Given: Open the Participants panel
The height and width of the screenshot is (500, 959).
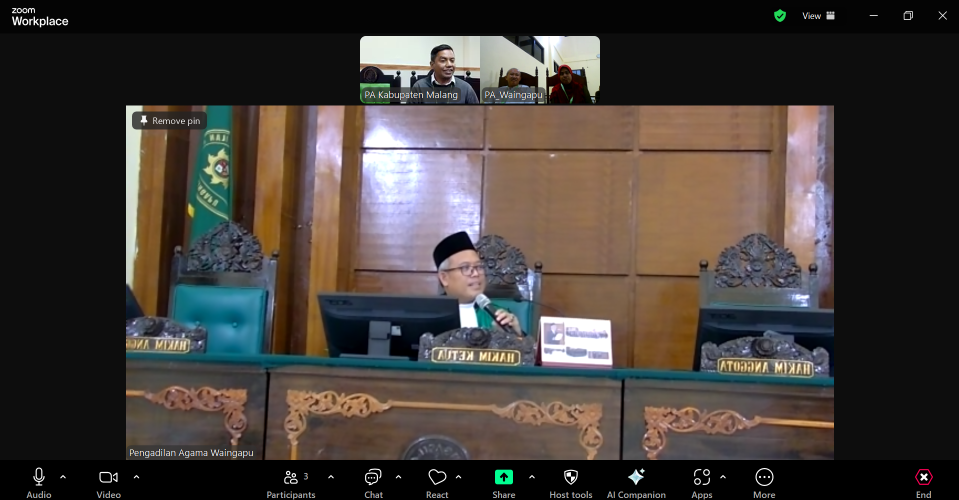Looking at the screenshot, I should click(291, 482).
